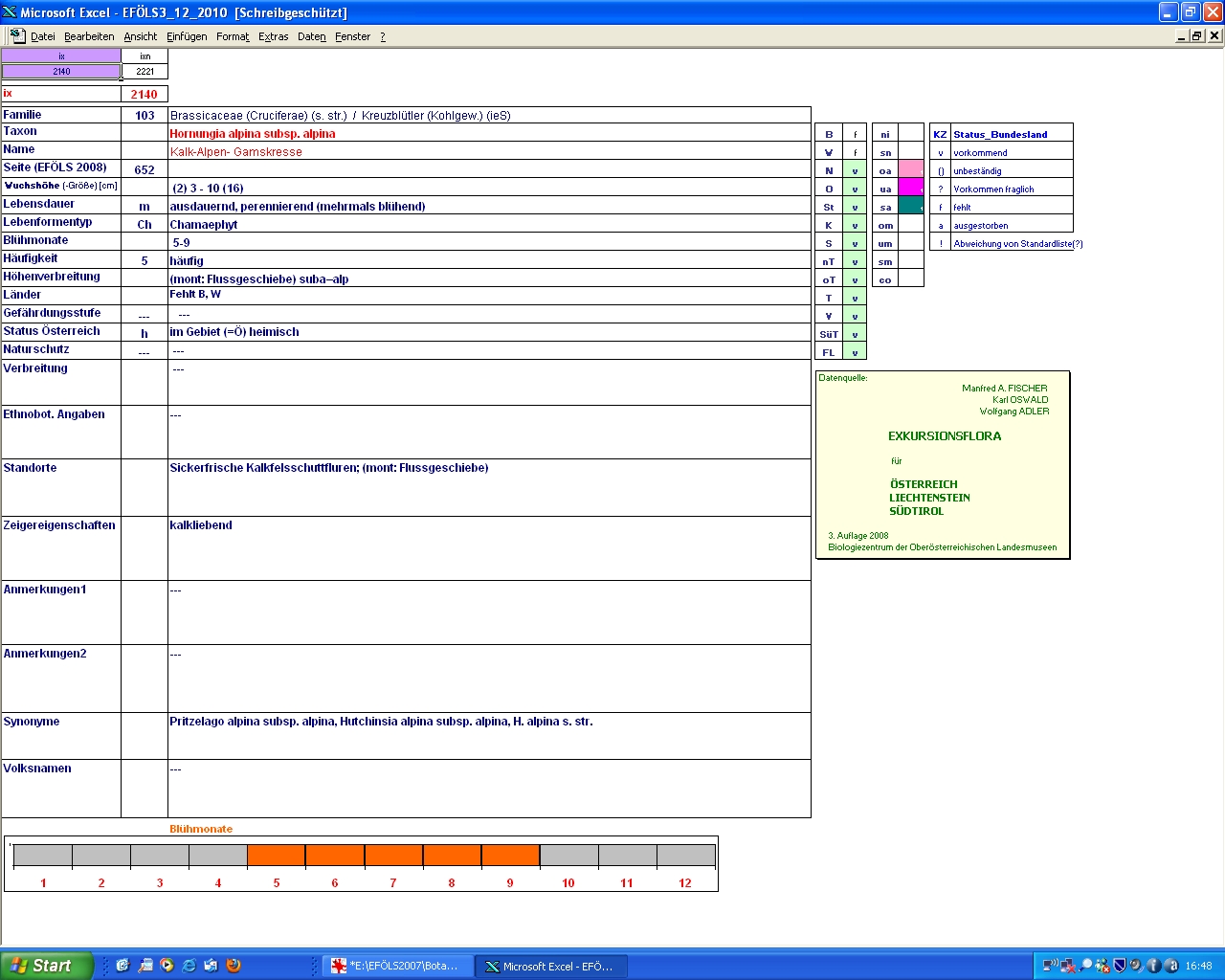Image resolution: width=1225 pixels, height=980 pixels.
Task: Open the wireless network tray icon
Action: tap(1050, 966)
